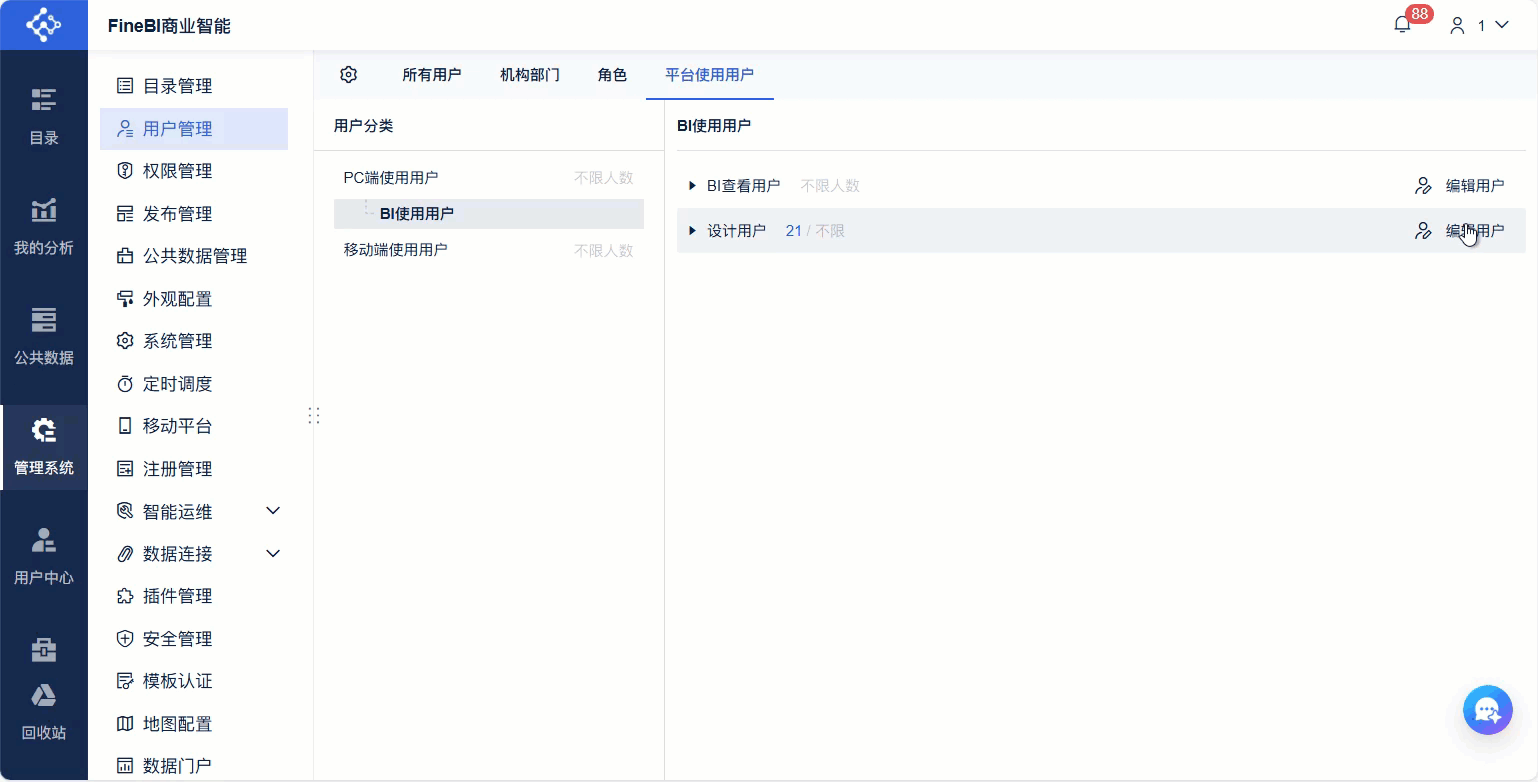The image size is (1538, 782).
Task: Open 我的分析 in the left navigation
Action: 43,227
